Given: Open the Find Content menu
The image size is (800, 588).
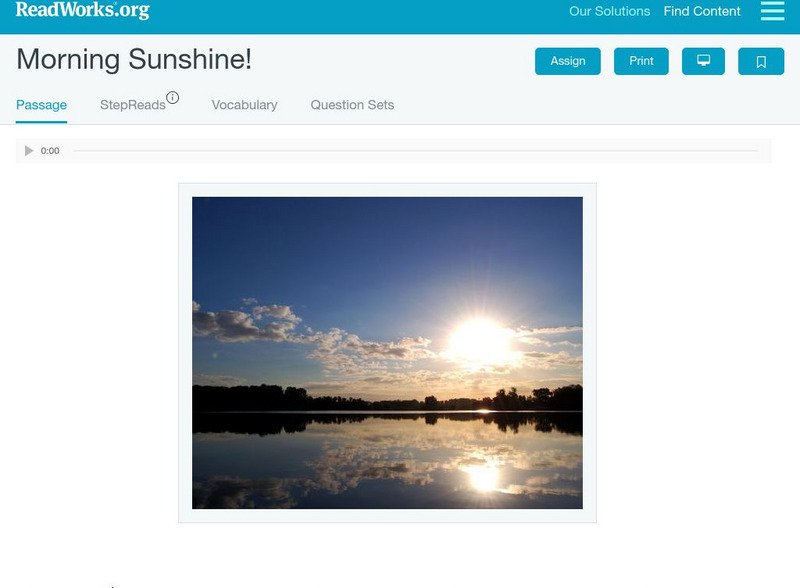Looking at the screenshot, I should tap(702, 11).
